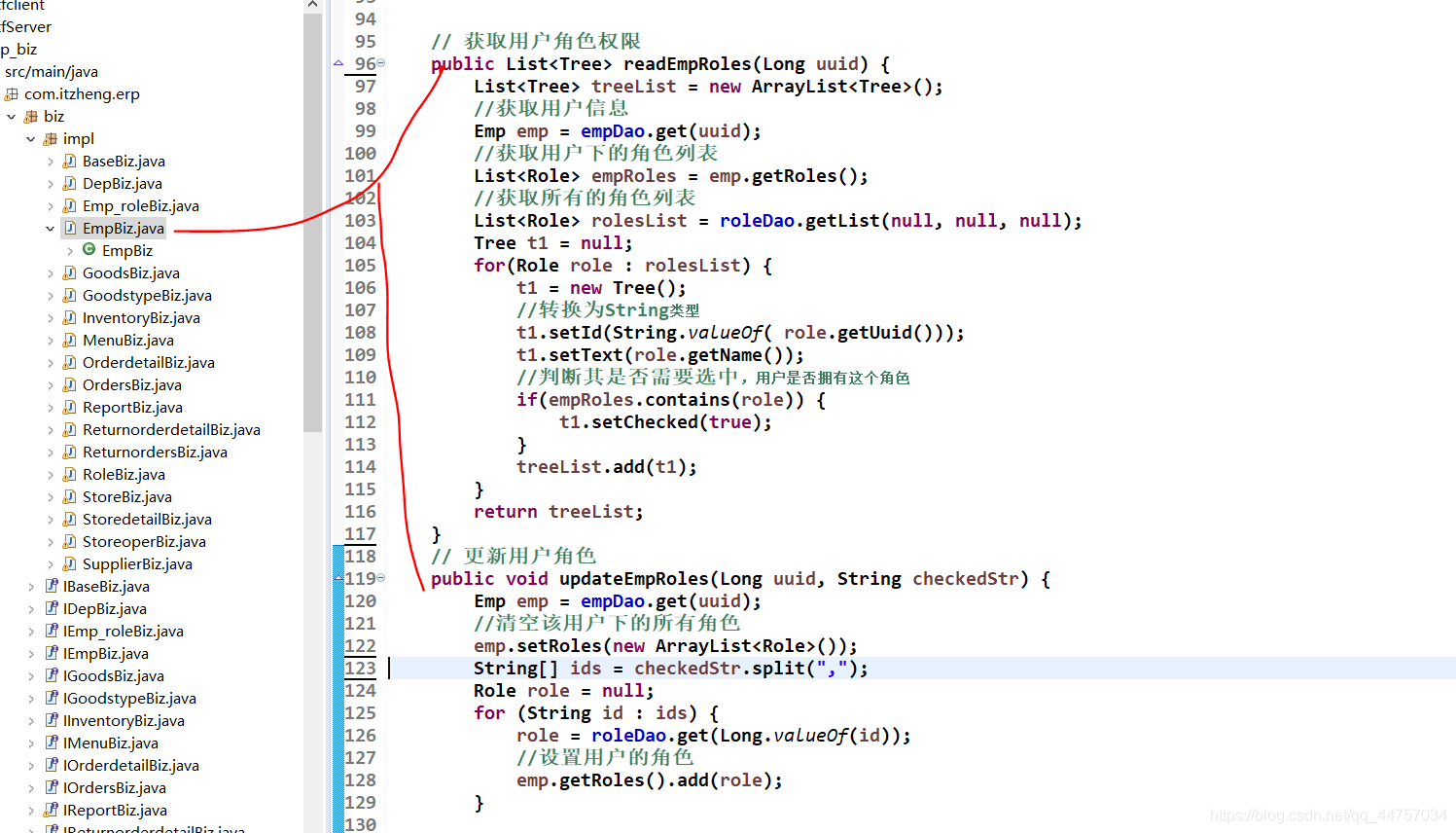The width and height of the screenshot is (1456, 833).
Task: Open DepBiz.java file
Action: click(x=123, y=184)
